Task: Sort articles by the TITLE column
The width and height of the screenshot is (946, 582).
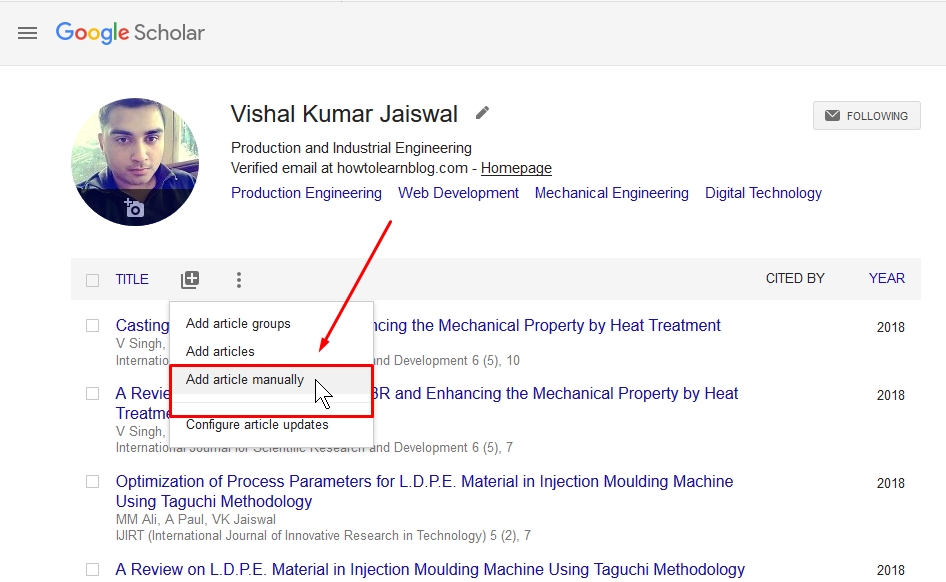Action: (x=132, y=280)
